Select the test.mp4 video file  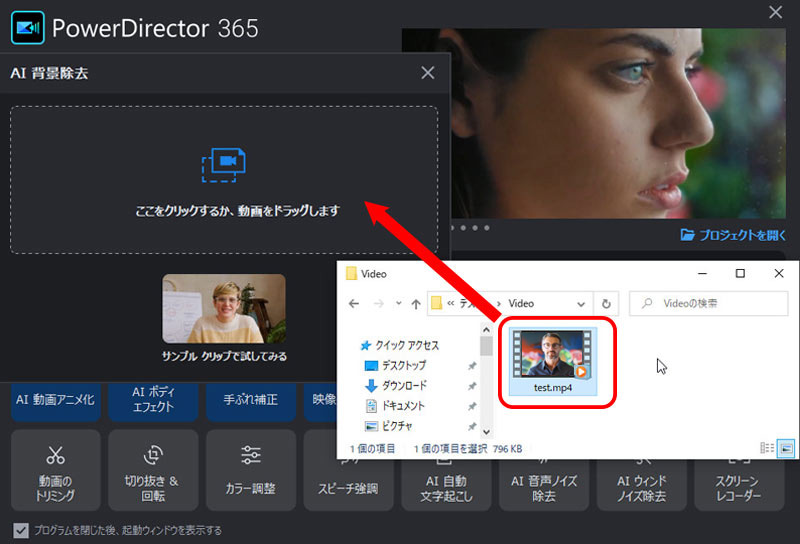coord(553,361)
